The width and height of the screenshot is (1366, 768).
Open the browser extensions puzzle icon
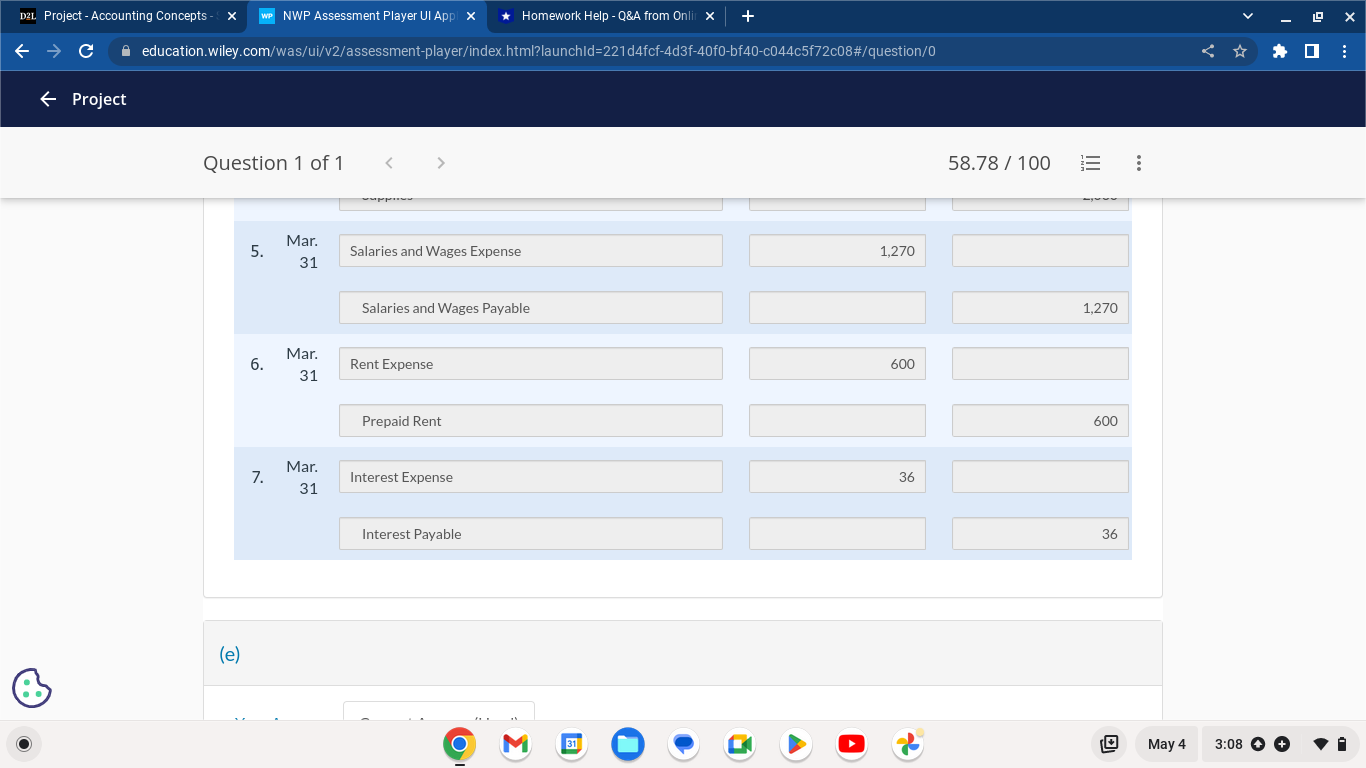pos(1280,50)
